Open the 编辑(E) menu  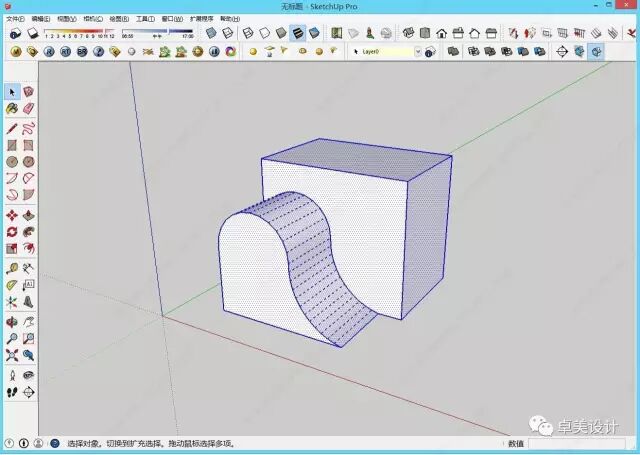point(41,19)
